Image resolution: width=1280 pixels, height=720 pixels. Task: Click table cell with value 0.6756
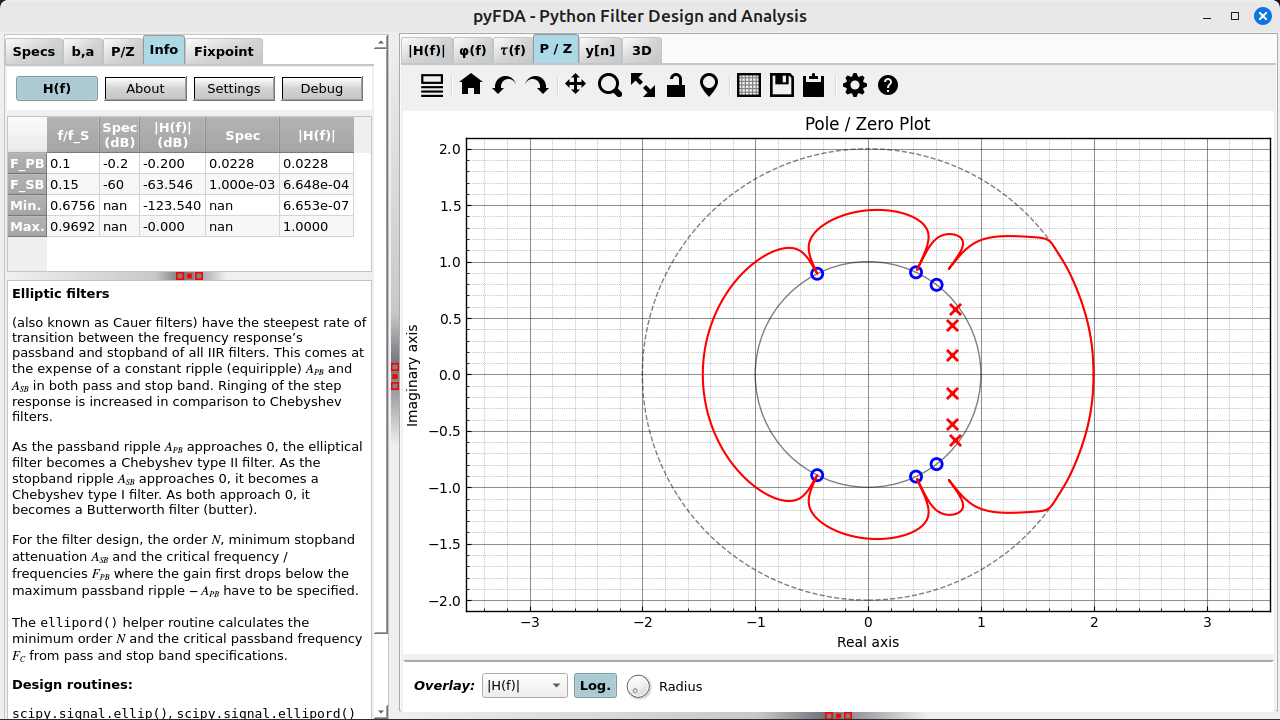(73, 205)
